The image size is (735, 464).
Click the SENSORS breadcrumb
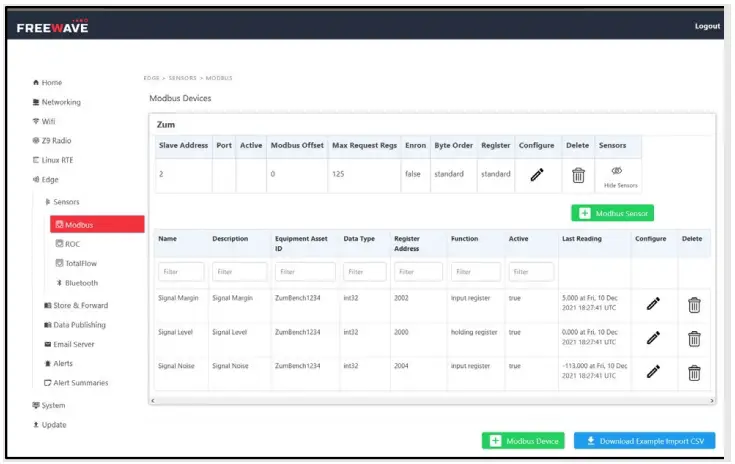[182, 78]
